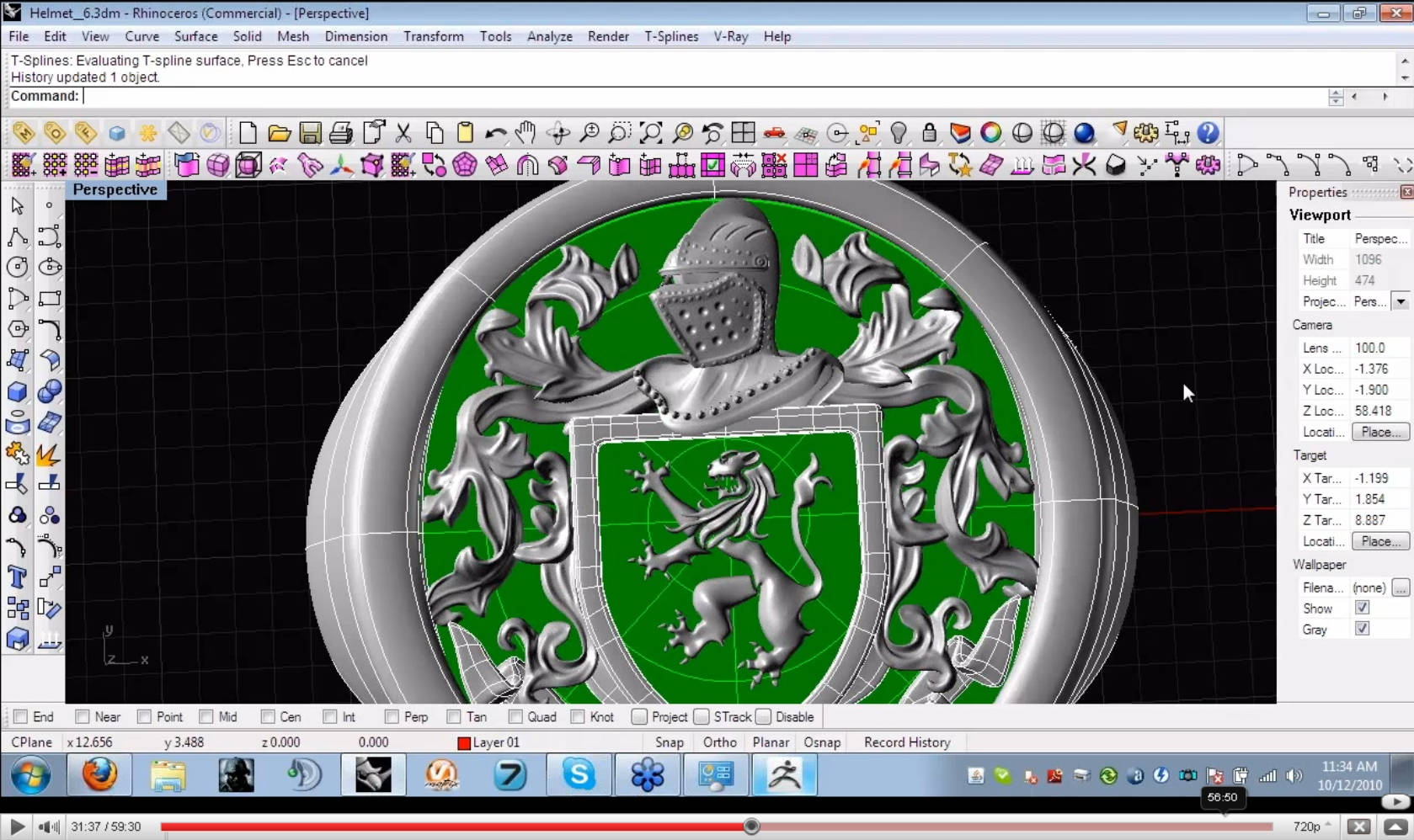Choose the Box solid tool
Image resolution: width=1414 pixels, height=840 pixels.
pyautogui.click(x=17, y=392)
